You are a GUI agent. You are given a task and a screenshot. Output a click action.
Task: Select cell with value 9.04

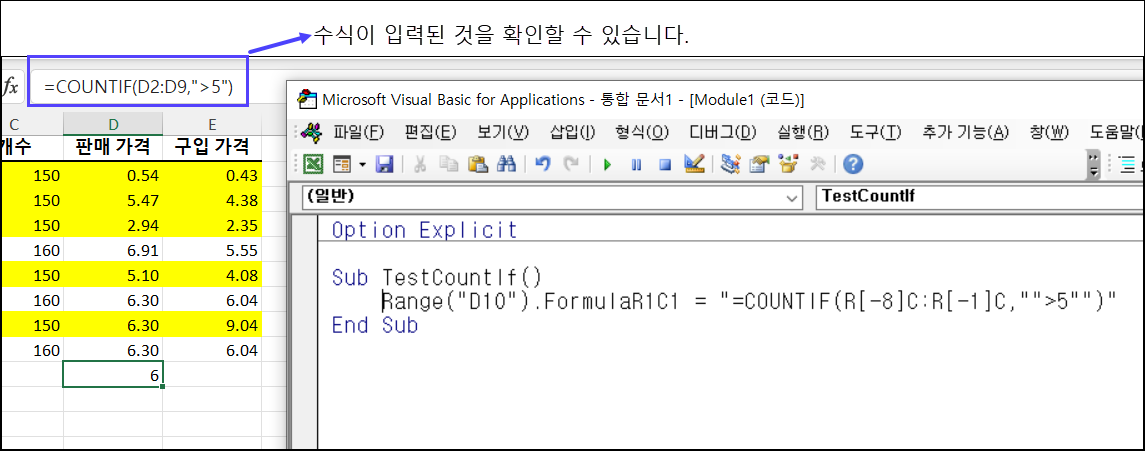click(212, 325)
